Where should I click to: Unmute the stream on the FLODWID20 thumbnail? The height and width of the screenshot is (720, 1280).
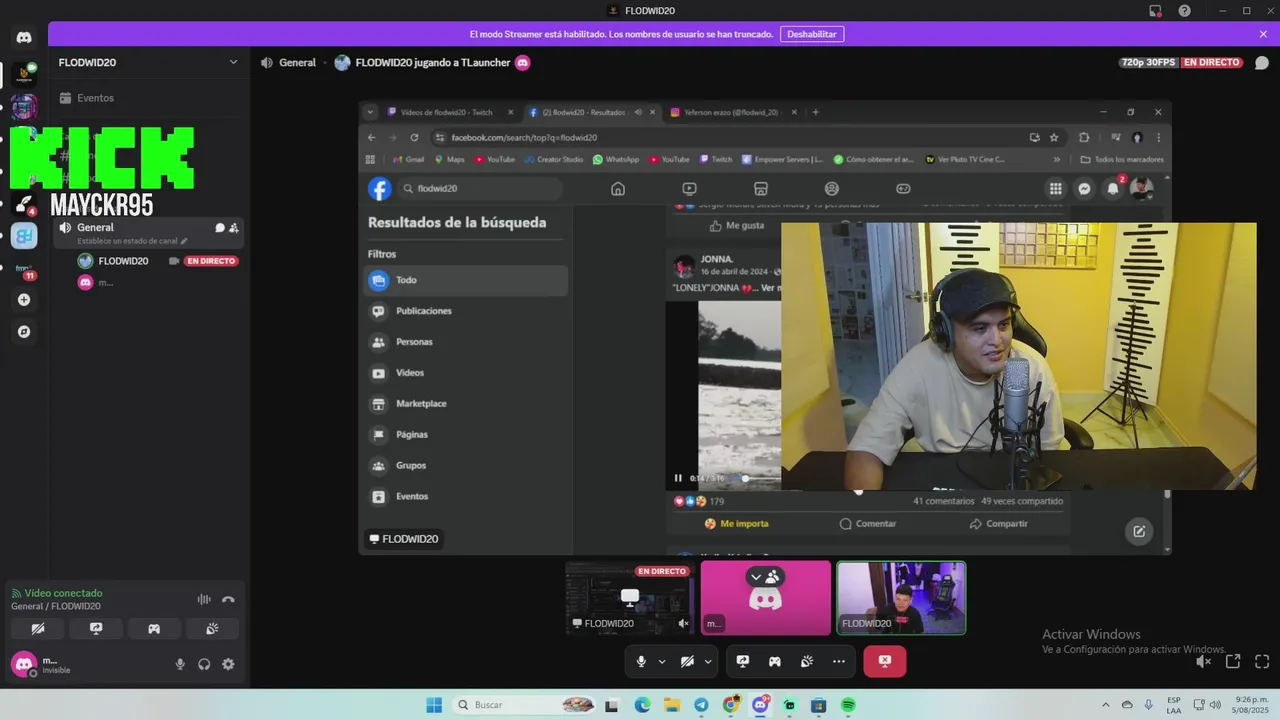tap(683, 623)
